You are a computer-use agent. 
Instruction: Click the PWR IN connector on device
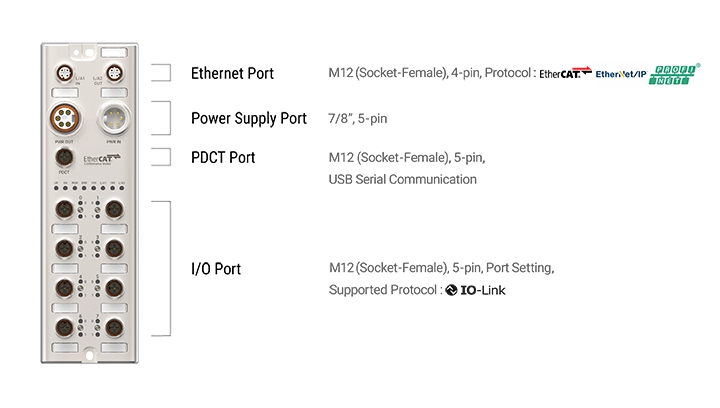113,122
